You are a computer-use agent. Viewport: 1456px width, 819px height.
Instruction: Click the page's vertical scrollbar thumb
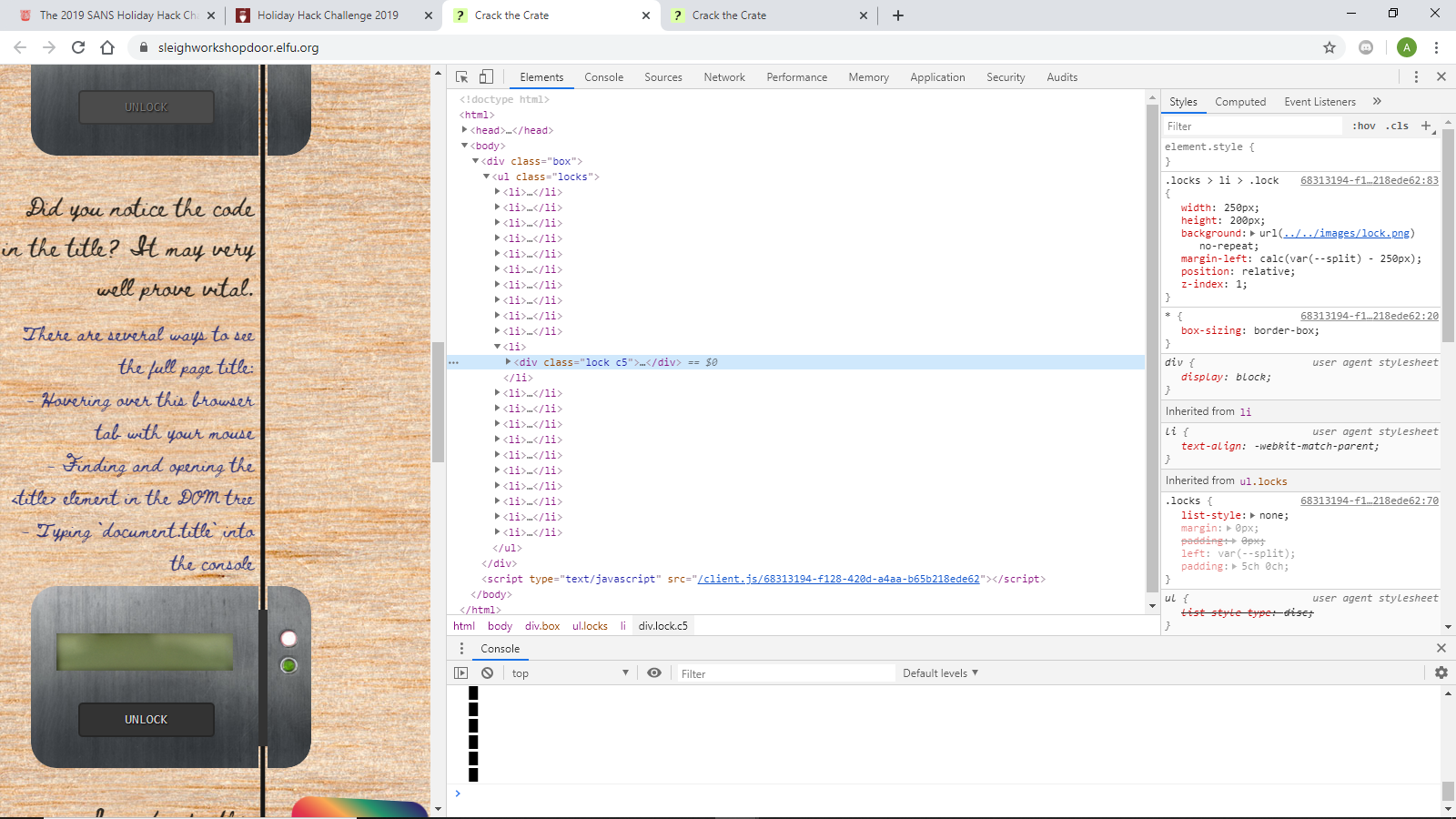pyautogui.click(x=438, y=401)
